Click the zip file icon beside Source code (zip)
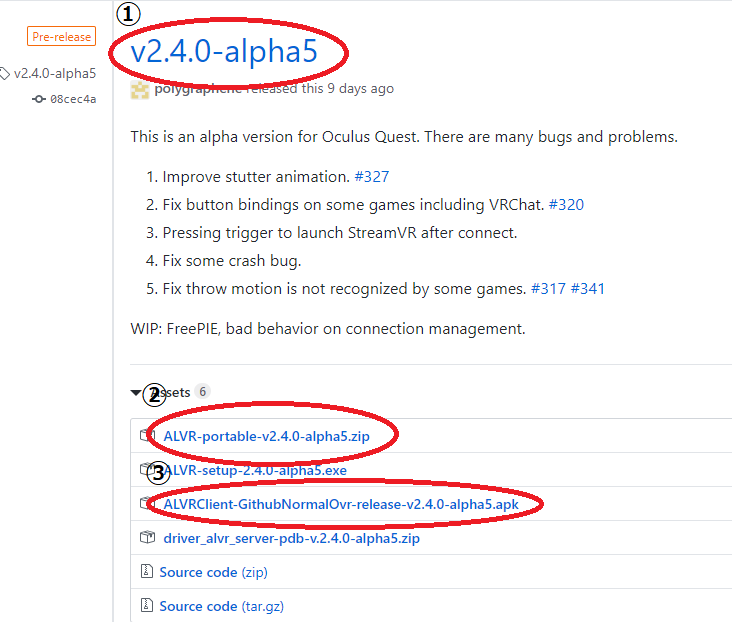732x622 pixels. point(147,571)
